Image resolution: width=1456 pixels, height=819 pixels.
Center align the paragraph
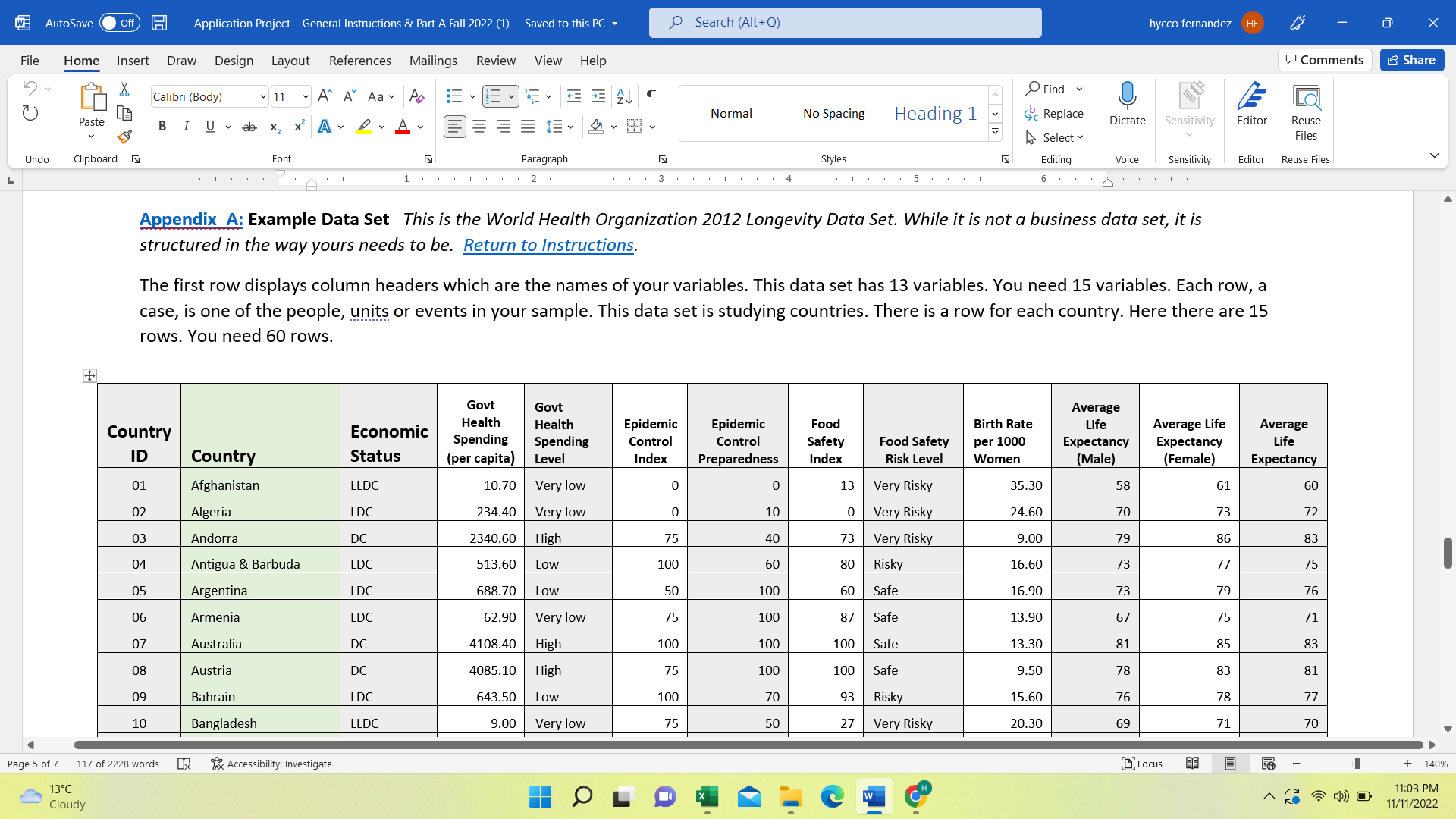pyautogui.click(x=479, y=127)
